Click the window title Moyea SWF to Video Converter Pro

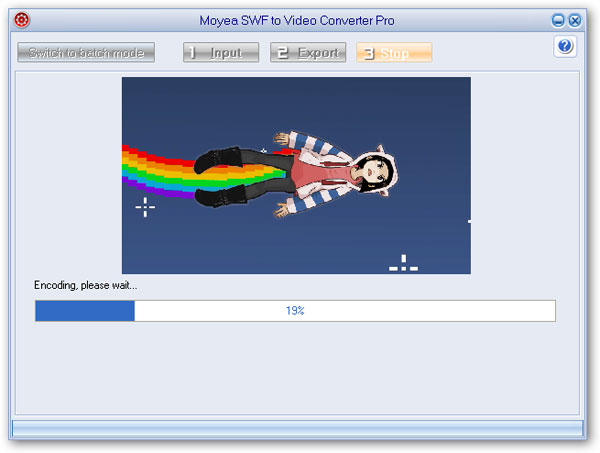pyautogui.click(x=297, y=20)
